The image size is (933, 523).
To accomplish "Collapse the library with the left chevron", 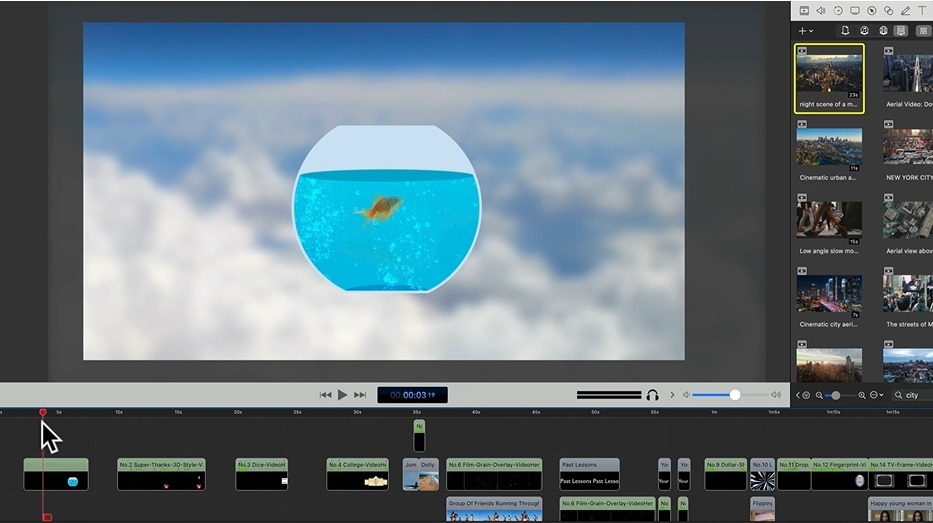I will [798, 395].
